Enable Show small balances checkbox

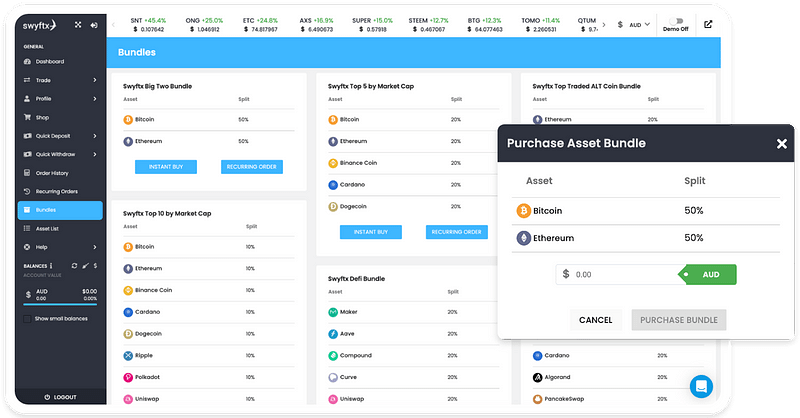(x=27, y=318)
